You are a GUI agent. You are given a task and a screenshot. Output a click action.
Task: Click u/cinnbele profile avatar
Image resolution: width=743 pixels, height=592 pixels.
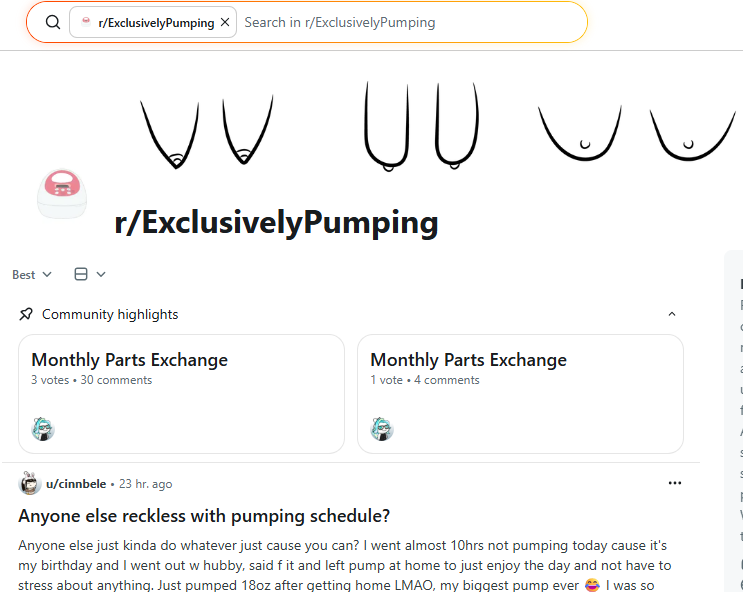[x=29, y=483]
